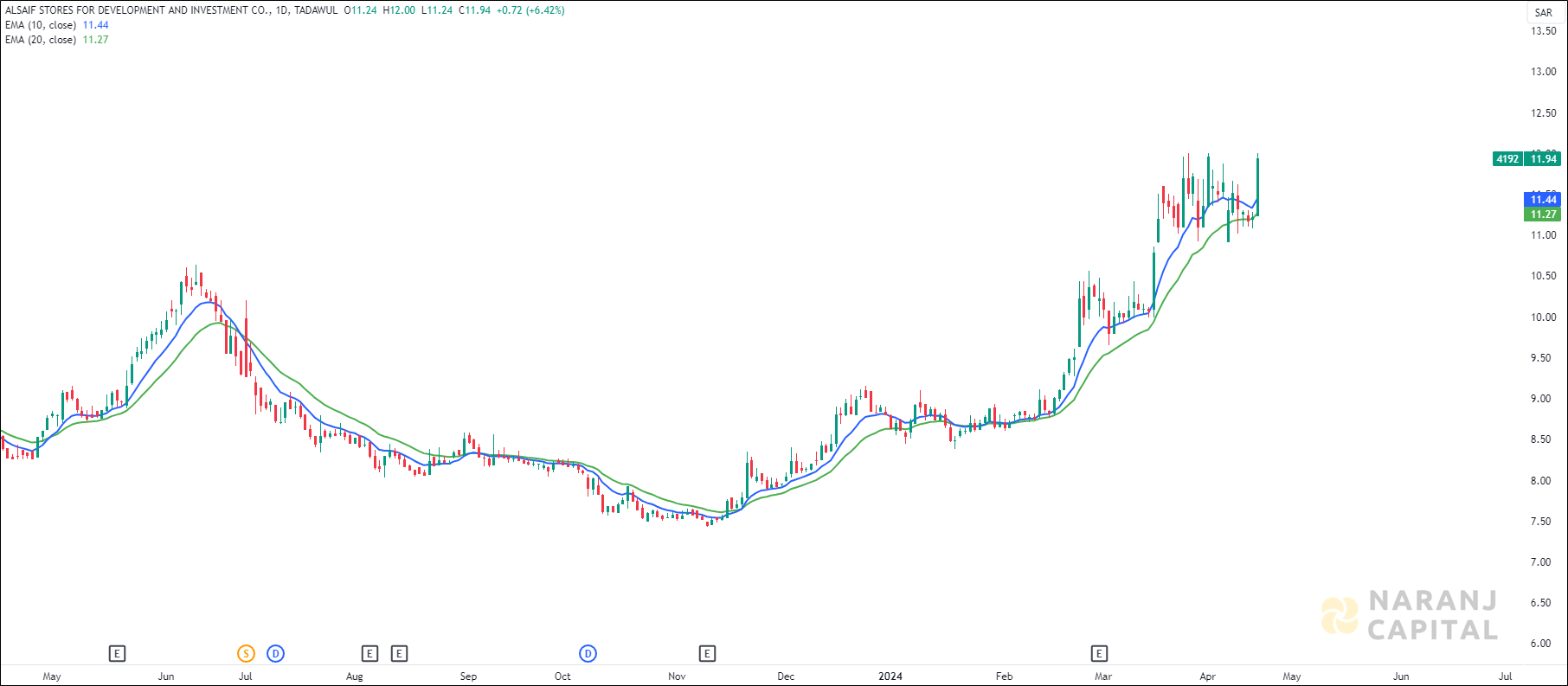The height and width of the screenshot is (686, 1568).
Task: Click the 2024 label on time axis
Action: tap(890, 676)
